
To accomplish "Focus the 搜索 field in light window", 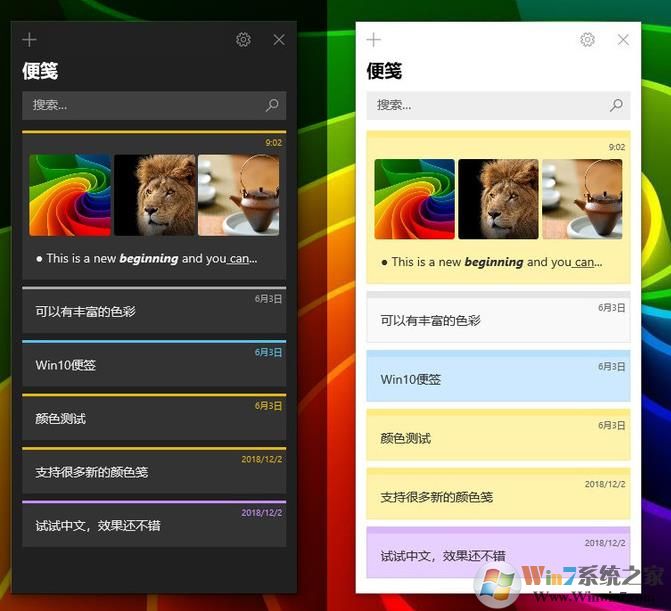I will tap(498, 105).
